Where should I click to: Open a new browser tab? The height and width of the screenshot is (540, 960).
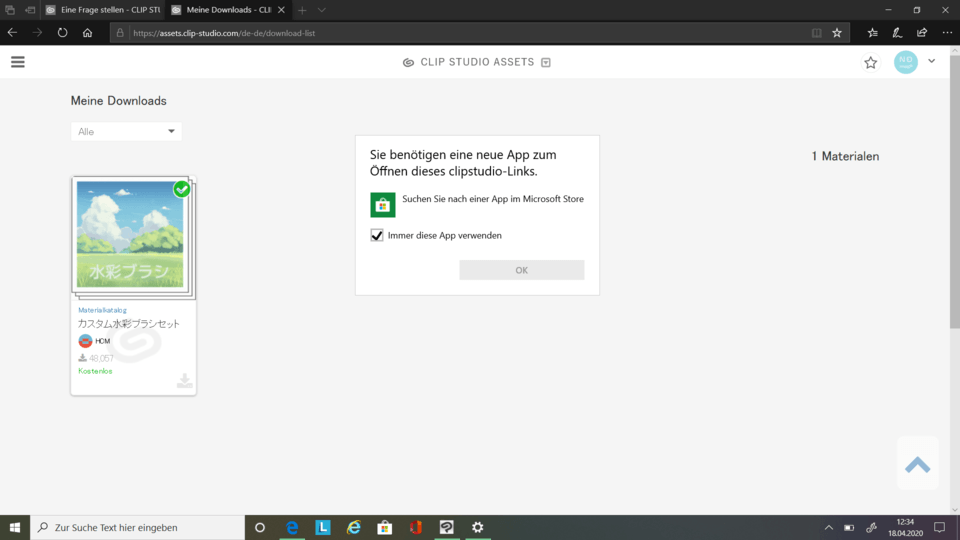(x=302, y=10)
